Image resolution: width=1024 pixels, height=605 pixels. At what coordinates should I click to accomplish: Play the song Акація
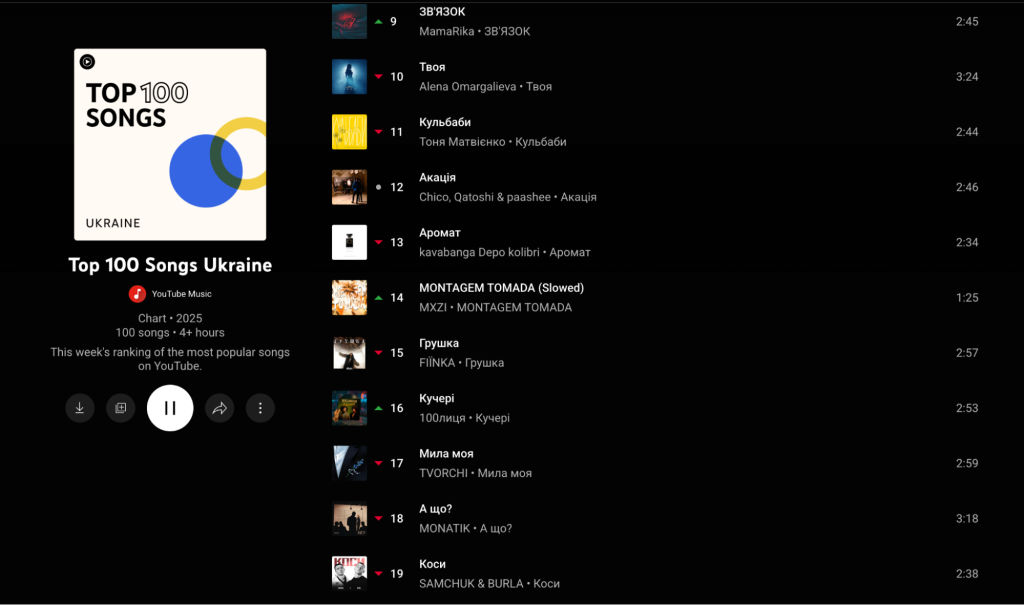point(438,178)
